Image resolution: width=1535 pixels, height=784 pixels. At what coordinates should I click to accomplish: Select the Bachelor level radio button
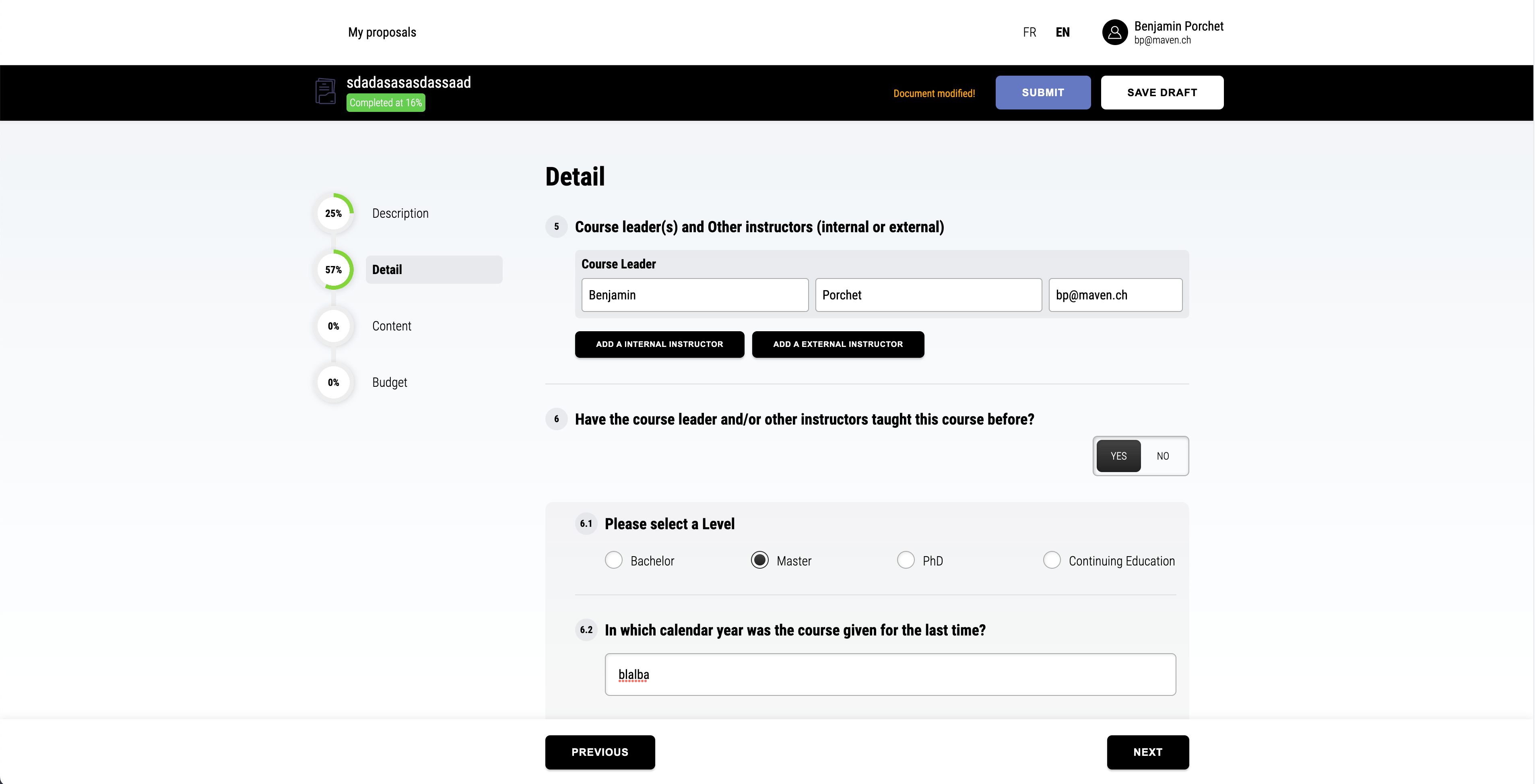[614, 560]
